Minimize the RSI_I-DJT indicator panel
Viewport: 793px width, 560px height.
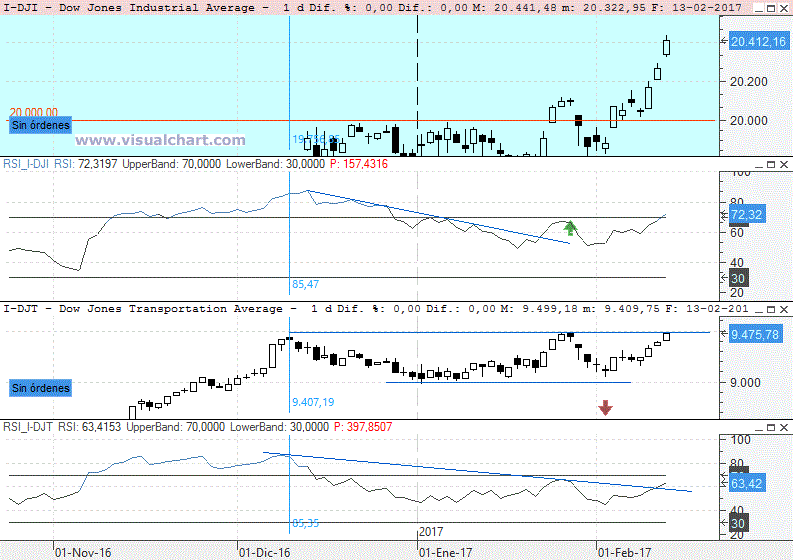click(x=759, y=428)
